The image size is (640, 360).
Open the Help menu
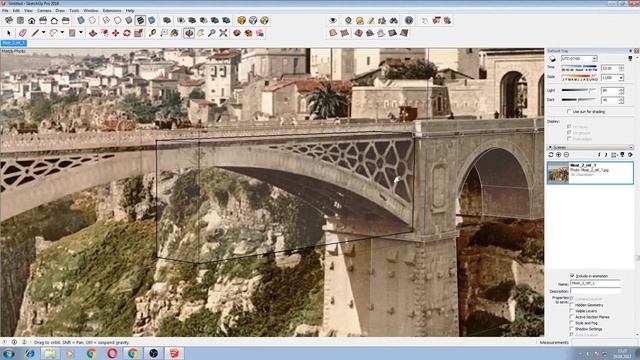(130, 11)
